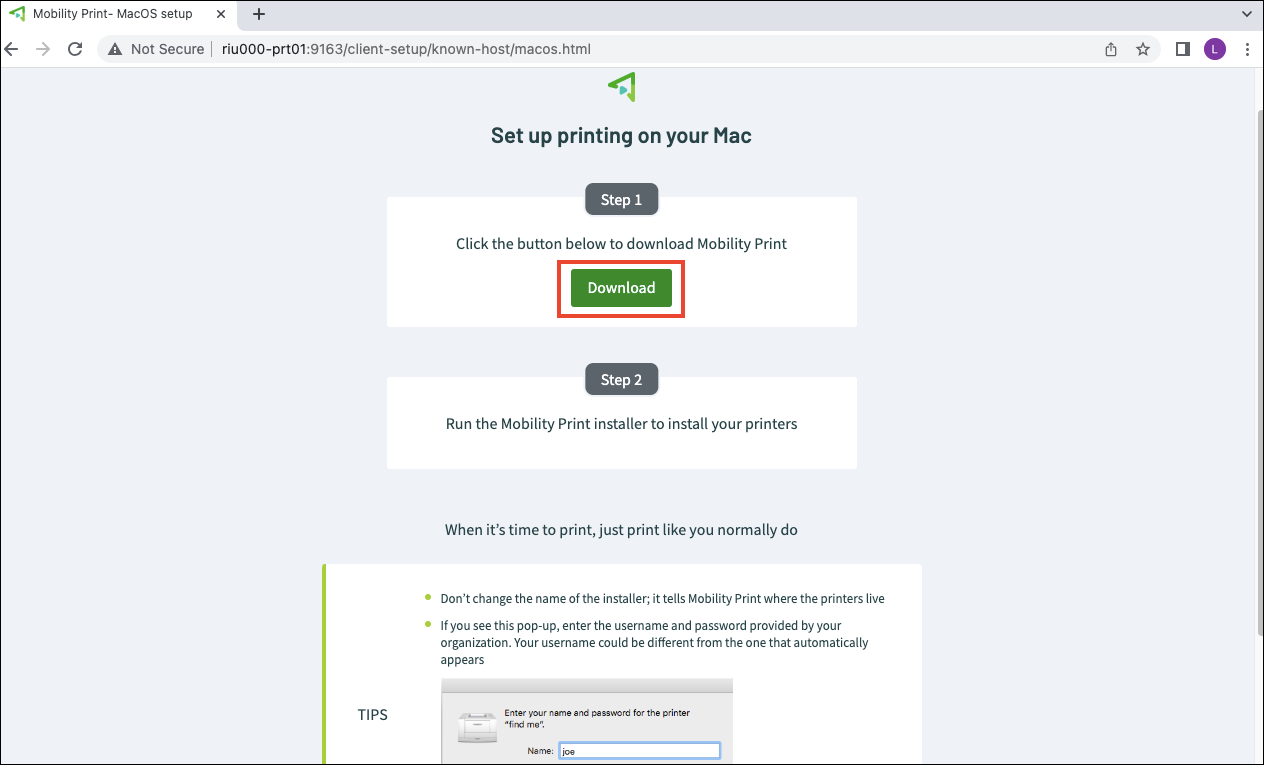Bookmark this page using the star icon
Image resolution: width=1264 pixels, height=765 pixels.
pos(1143,48)
